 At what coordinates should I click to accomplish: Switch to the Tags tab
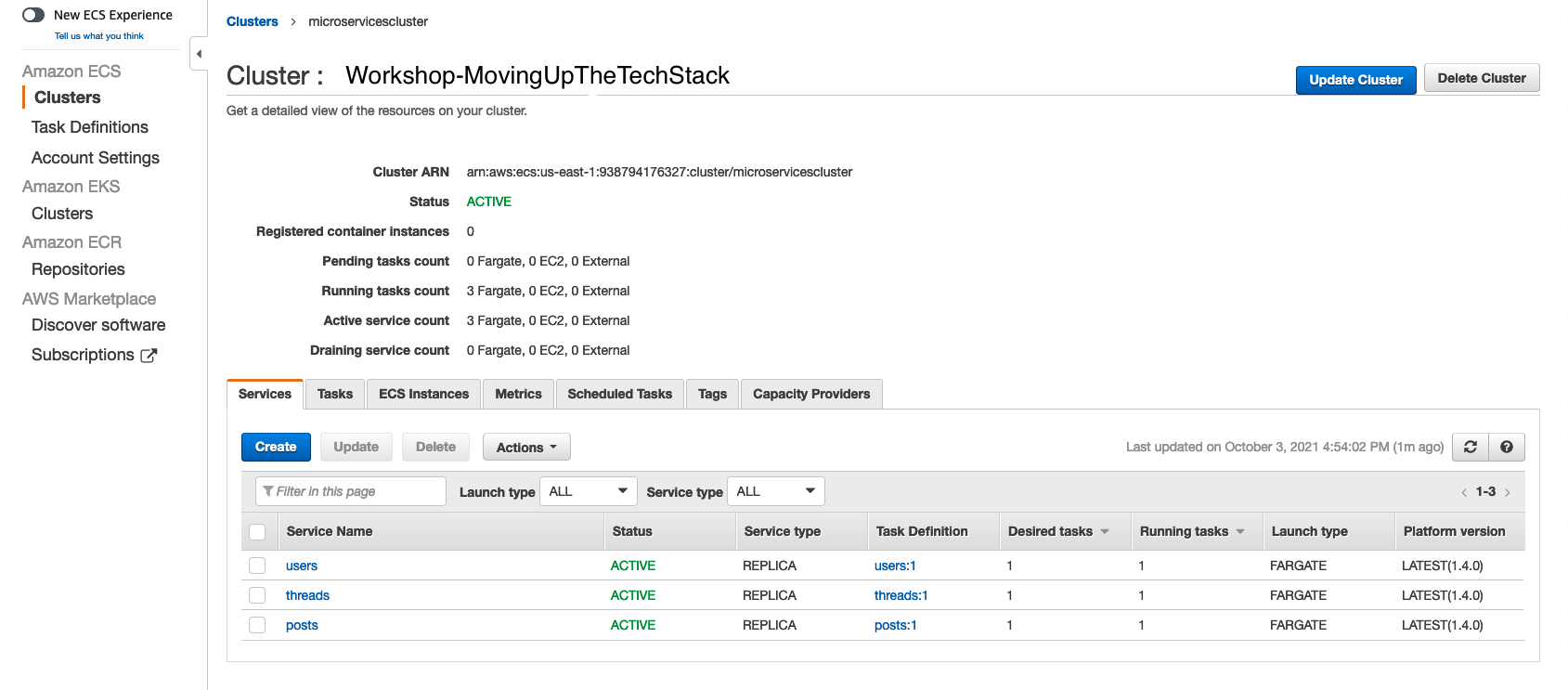[713, 394]
